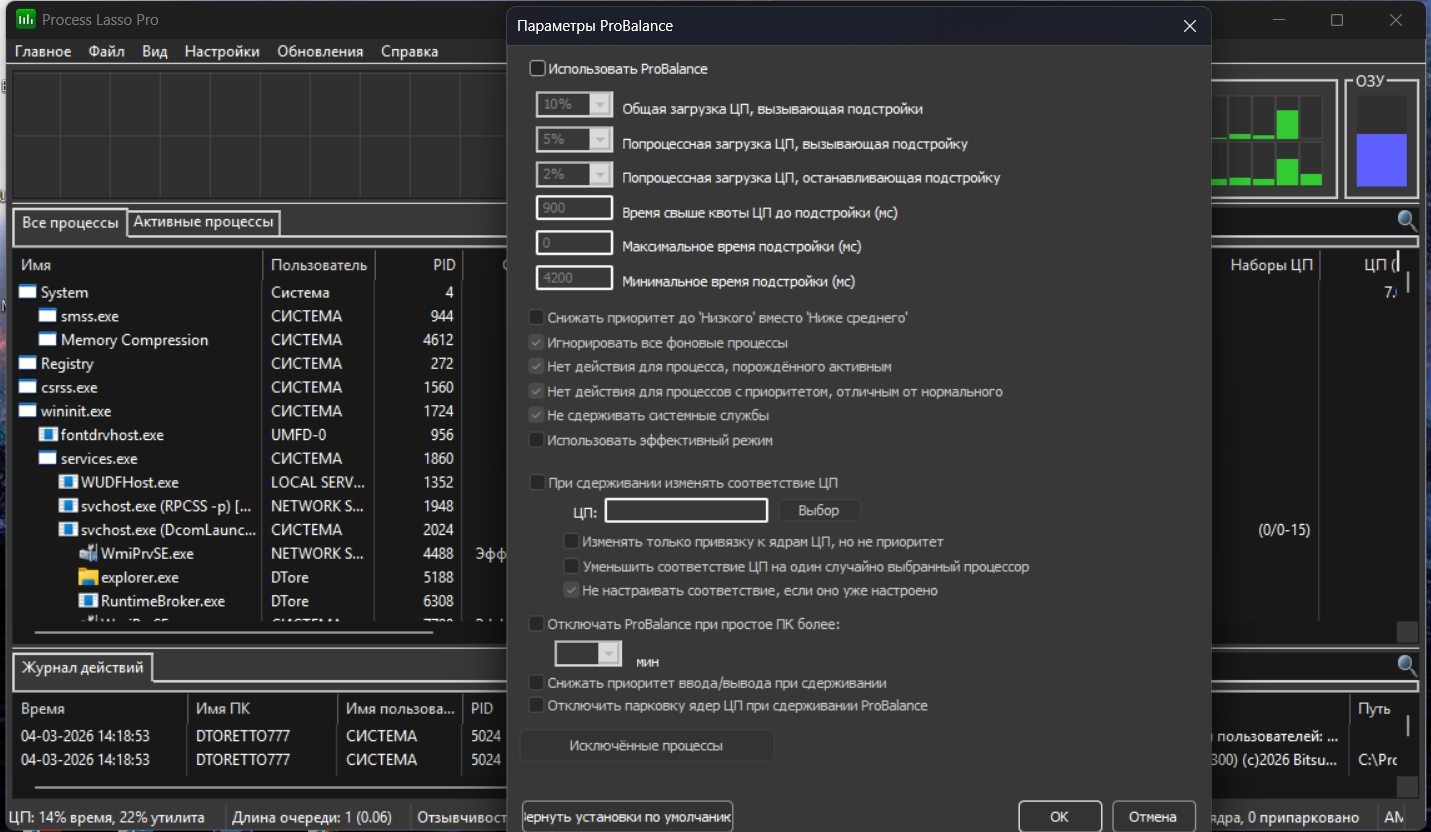Screen dimensions: 1431x832
Task: Click the RAM usage bar in ОЗУ
Action: pyautogui.click(x=1381, y=160)
